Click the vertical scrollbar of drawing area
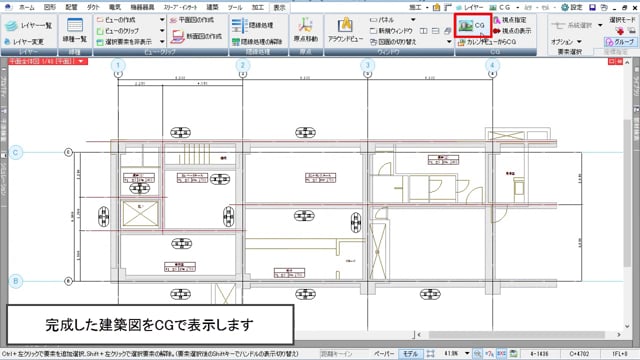Viewport: 640px width, 360px height. [627, 193]
